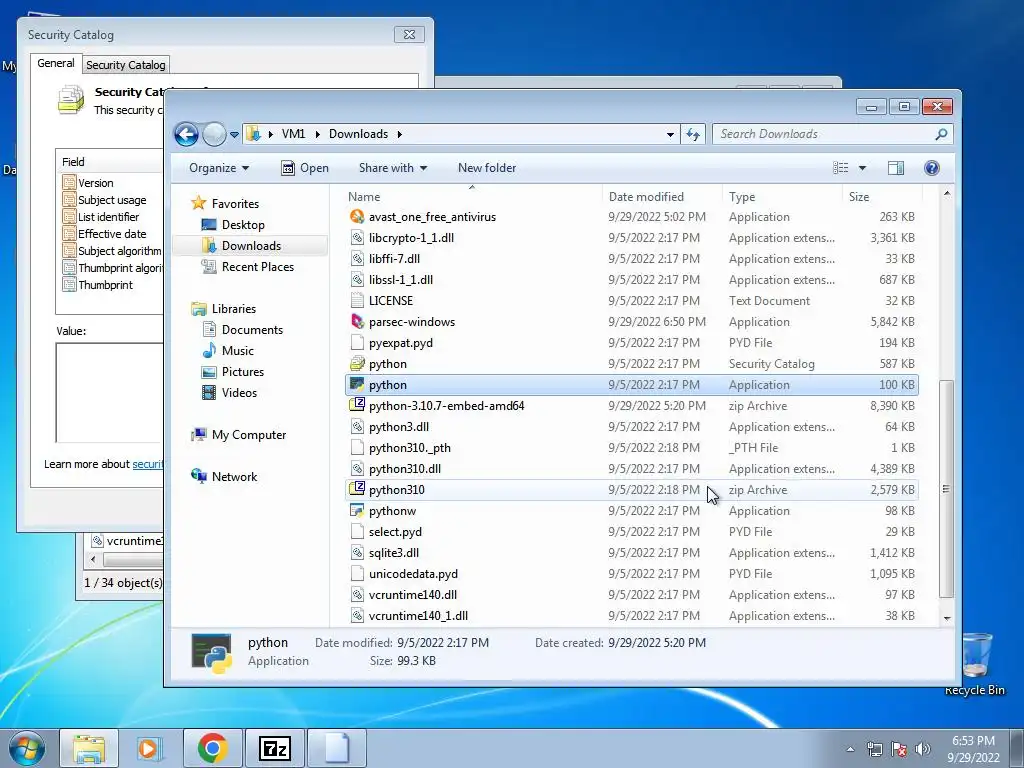Screen dimensions: 1024x768
Task: Click the refresh button beside the address bar
Action: (x=693, y=134)
